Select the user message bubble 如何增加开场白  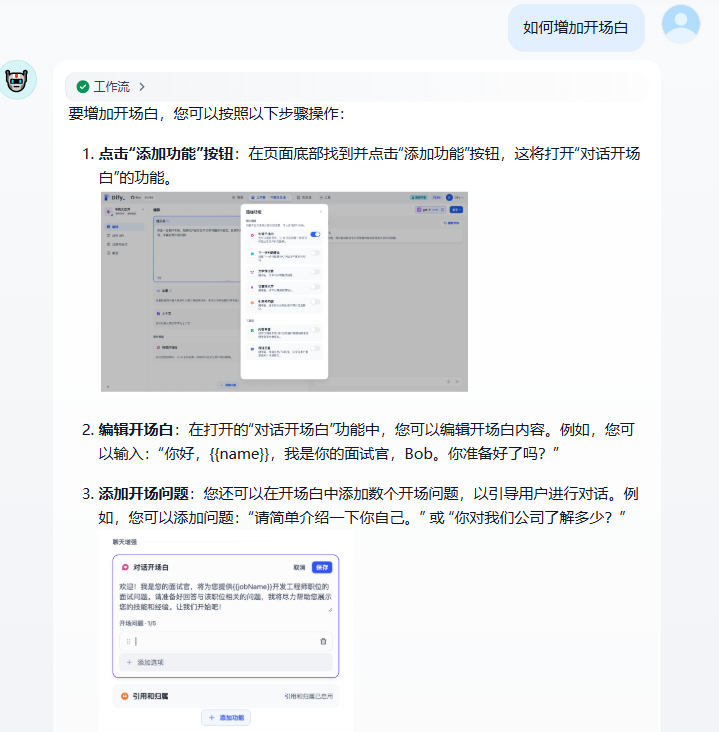576,28
